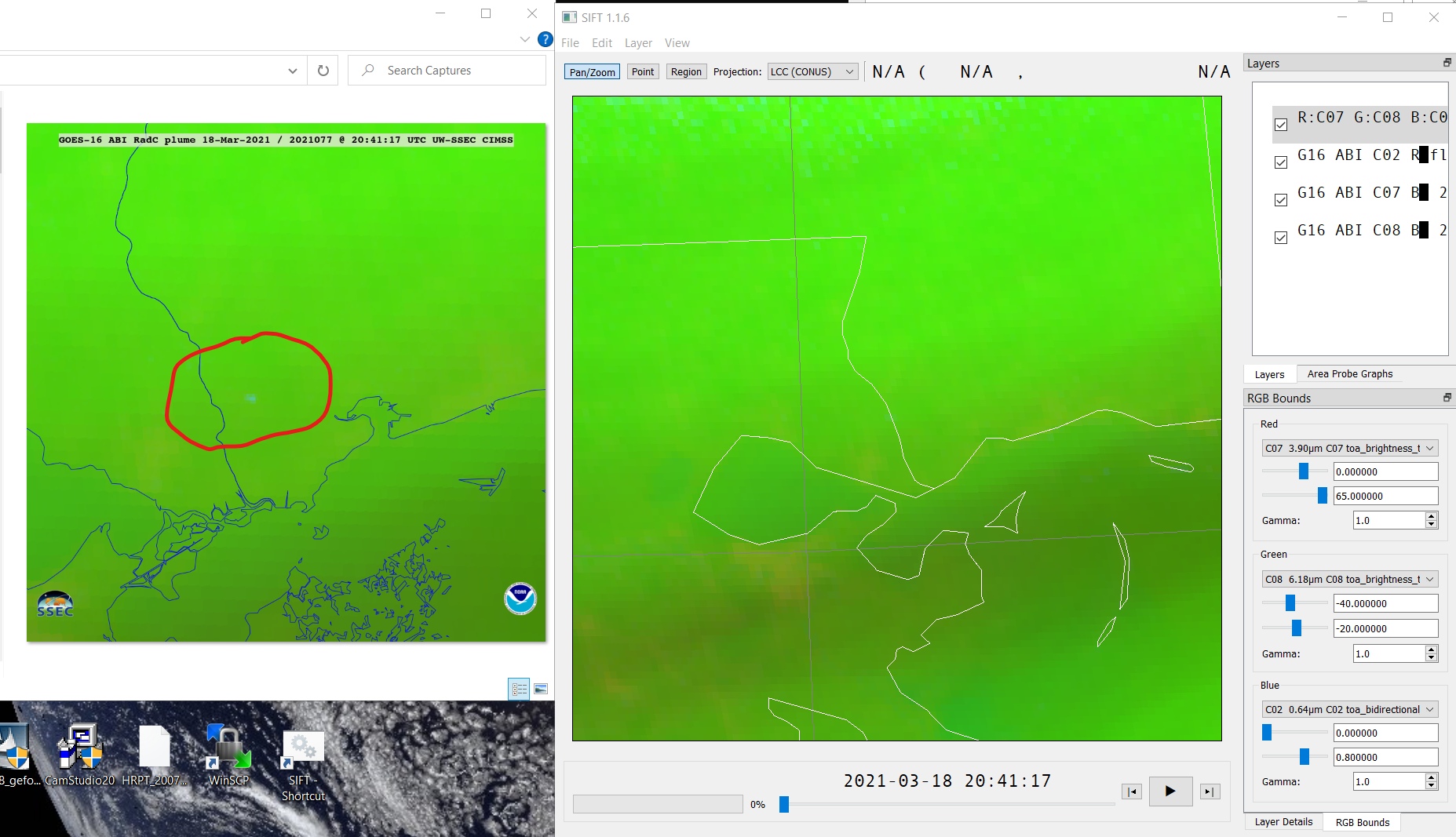The width and height of the screenshot is (1456, 837).
Task: Float the Layers panel using its dock icon
Action: tap(1447, 63)
